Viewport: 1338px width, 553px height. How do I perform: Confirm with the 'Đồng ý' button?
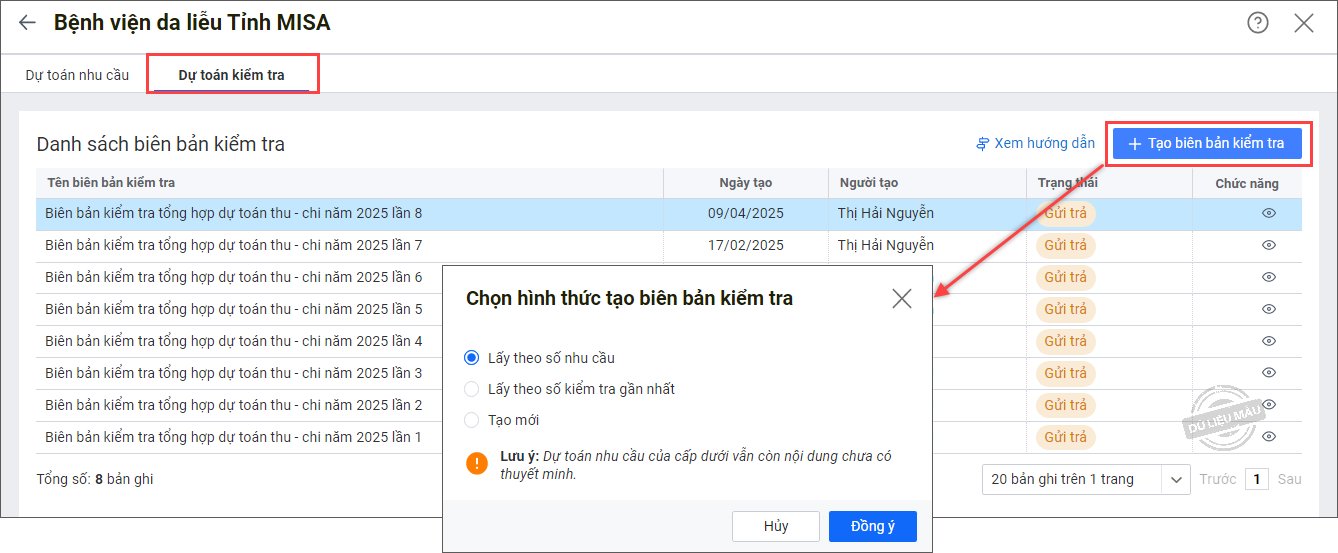point(872,526)
